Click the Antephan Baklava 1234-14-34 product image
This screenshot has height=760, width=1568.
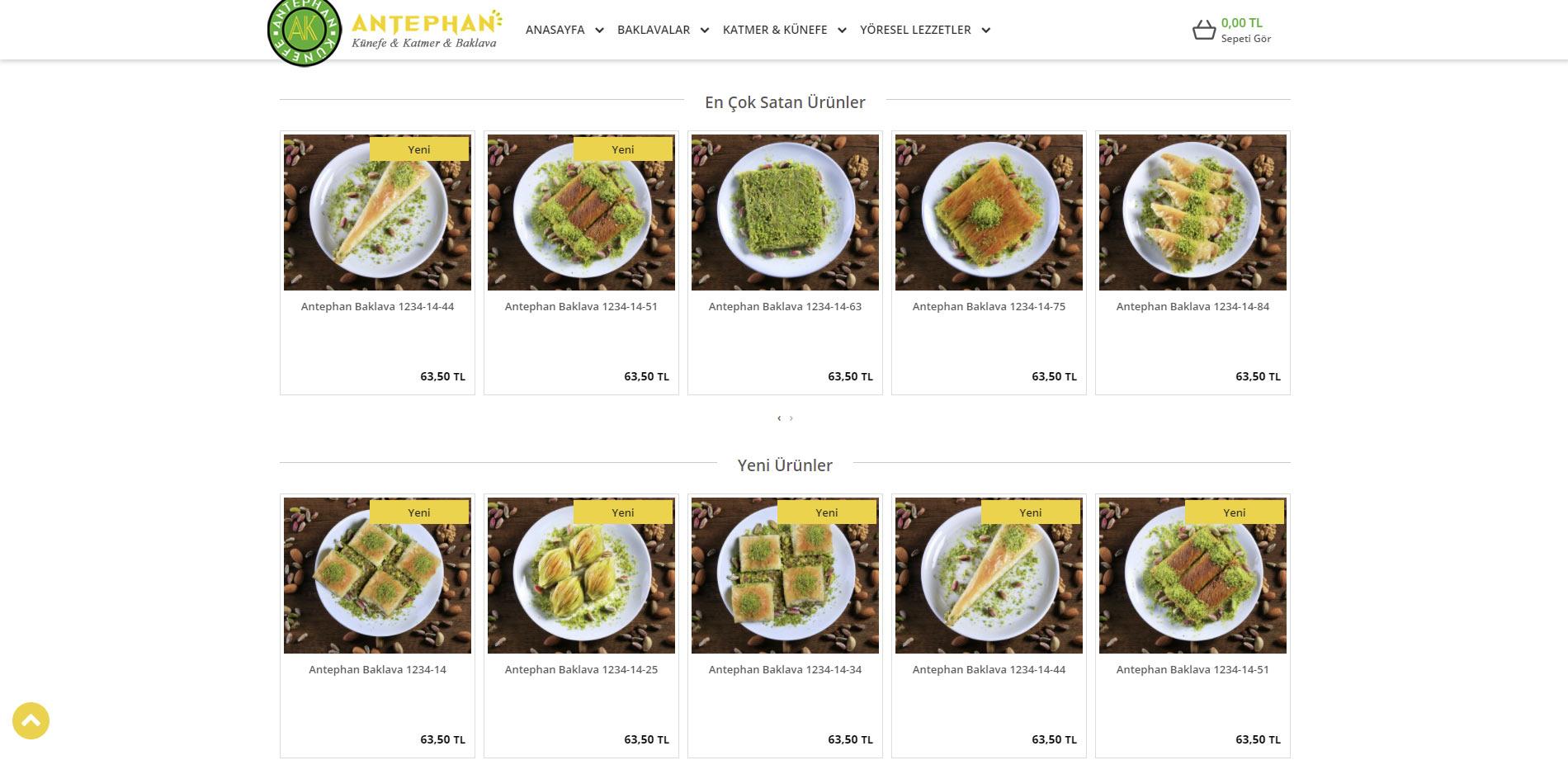coord(785,575)
